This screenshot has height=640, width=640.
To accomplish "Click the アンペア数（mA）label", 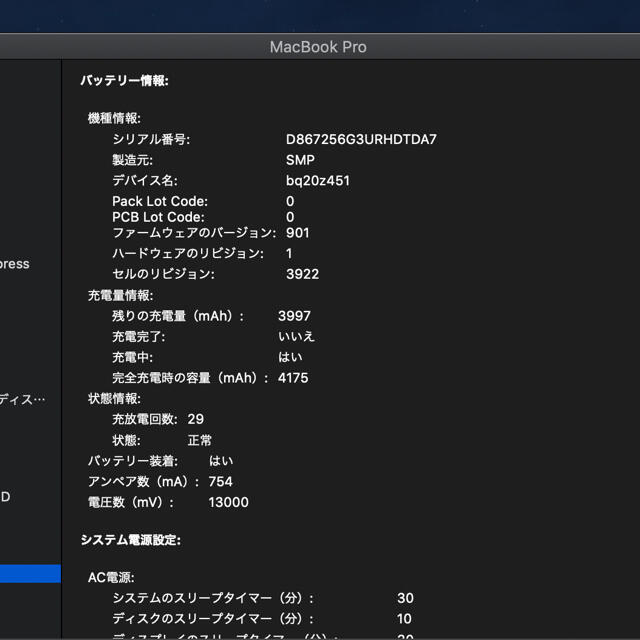I will [144, 482].
